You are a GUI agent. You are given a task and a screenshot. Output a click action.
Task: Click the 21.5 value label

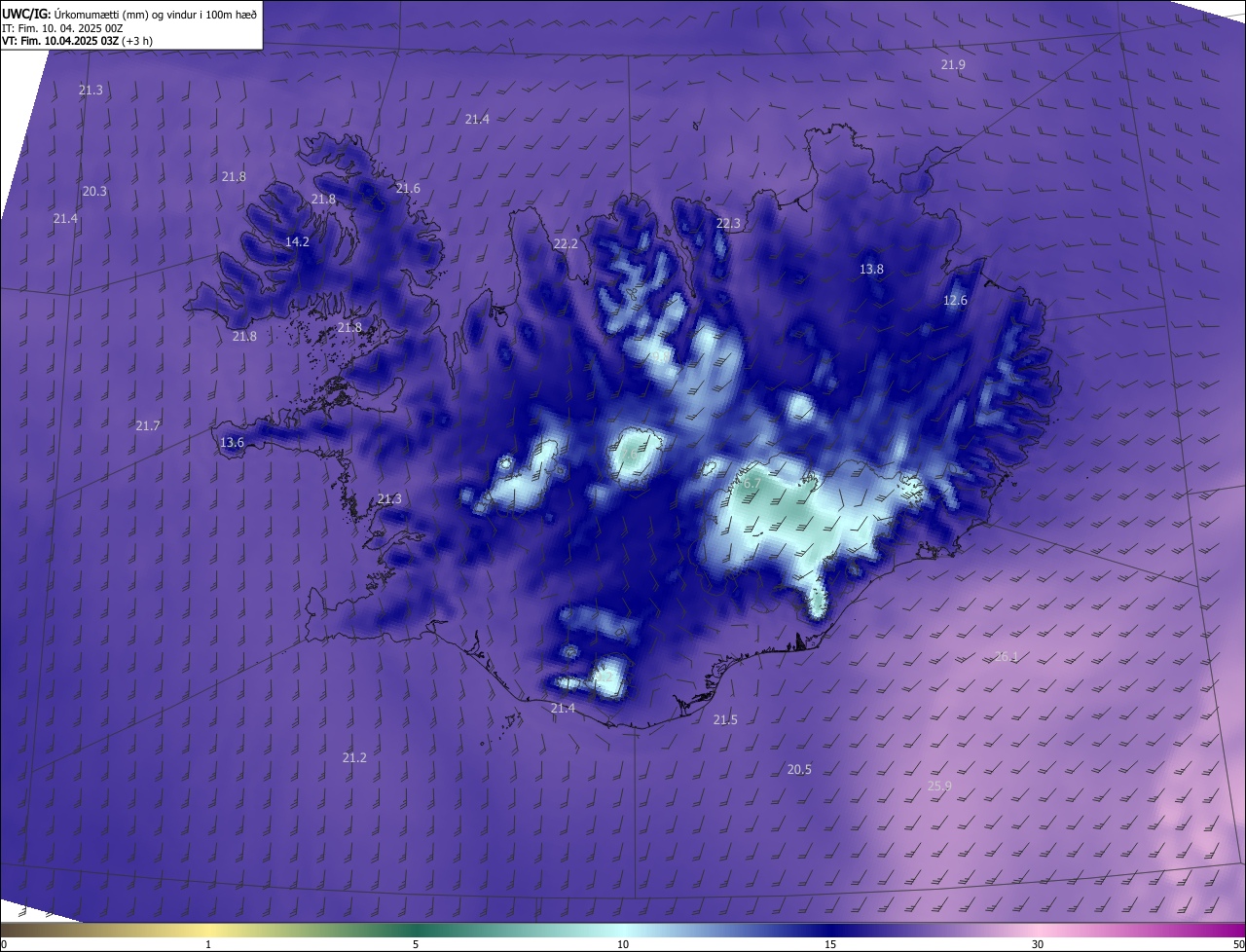click(x=725, y=720)
